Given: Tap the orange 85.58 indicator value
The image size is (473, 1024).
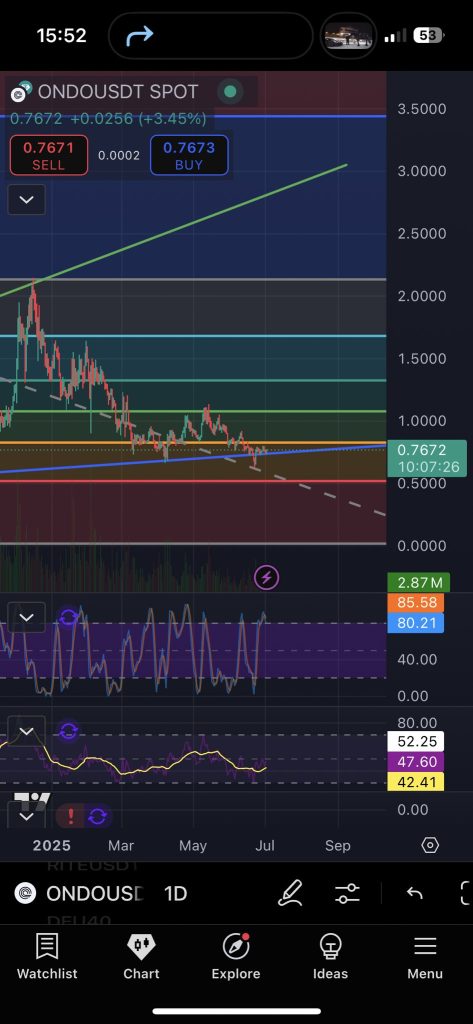Looking at the screenshot, I should click(416, 602).
